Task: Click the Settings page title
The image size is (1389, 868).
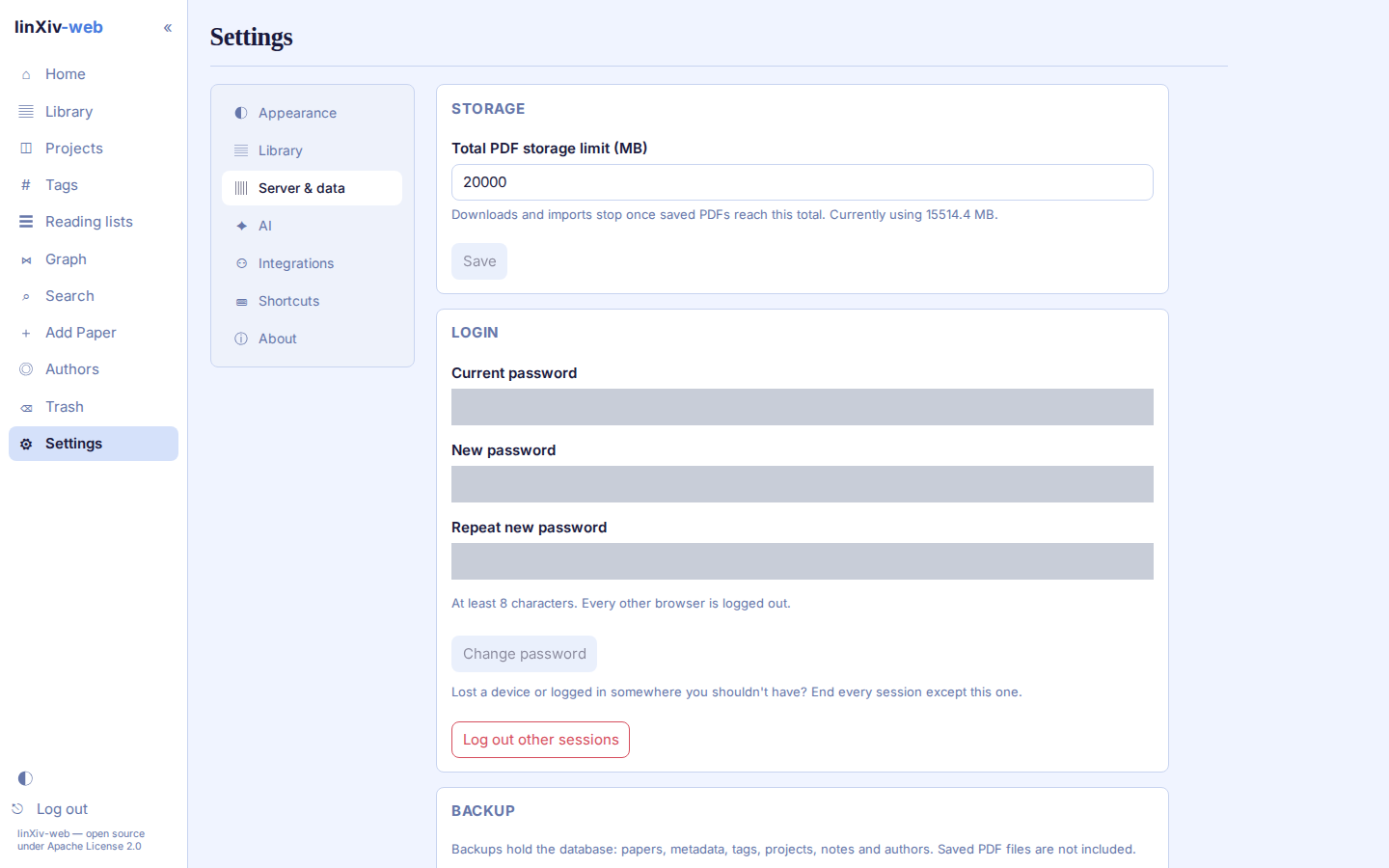Action: [x=252, y=37]
